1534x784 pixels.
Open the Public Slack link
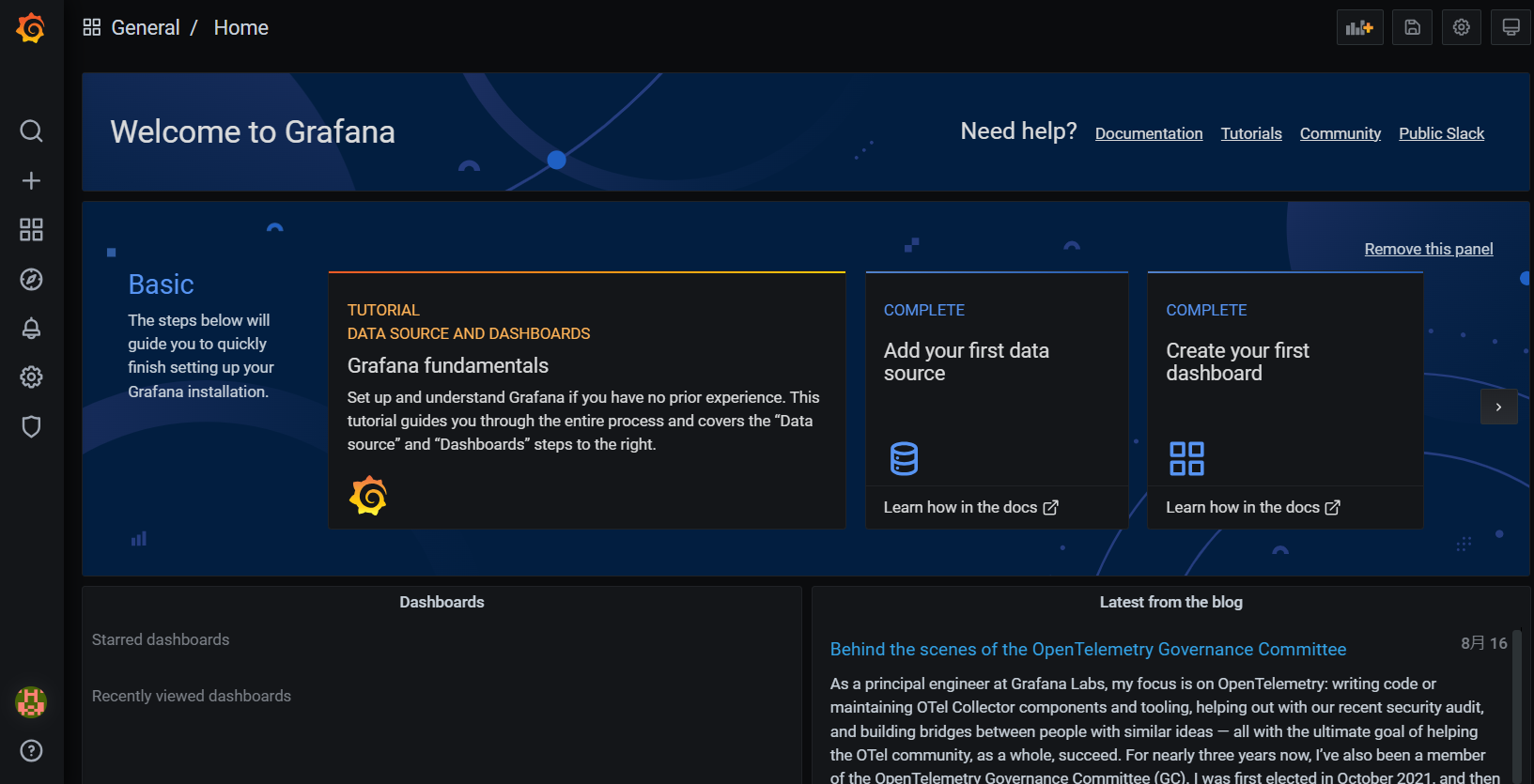point(1441,133)
